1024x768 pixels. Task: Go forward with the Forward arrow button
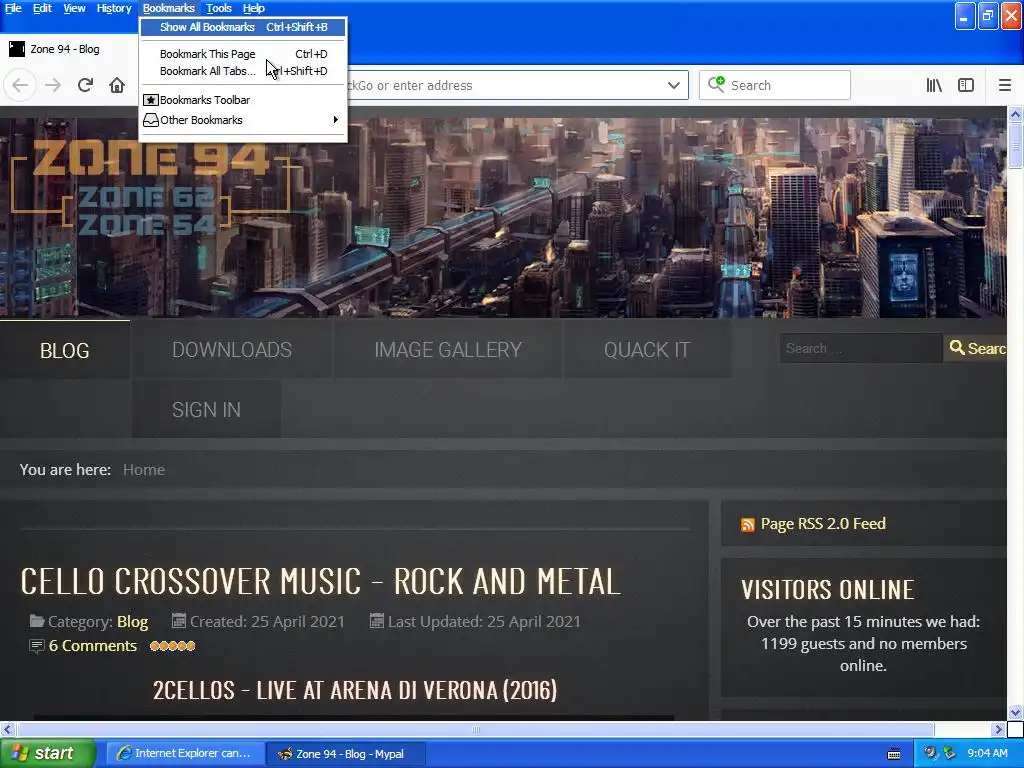(53, 85)
